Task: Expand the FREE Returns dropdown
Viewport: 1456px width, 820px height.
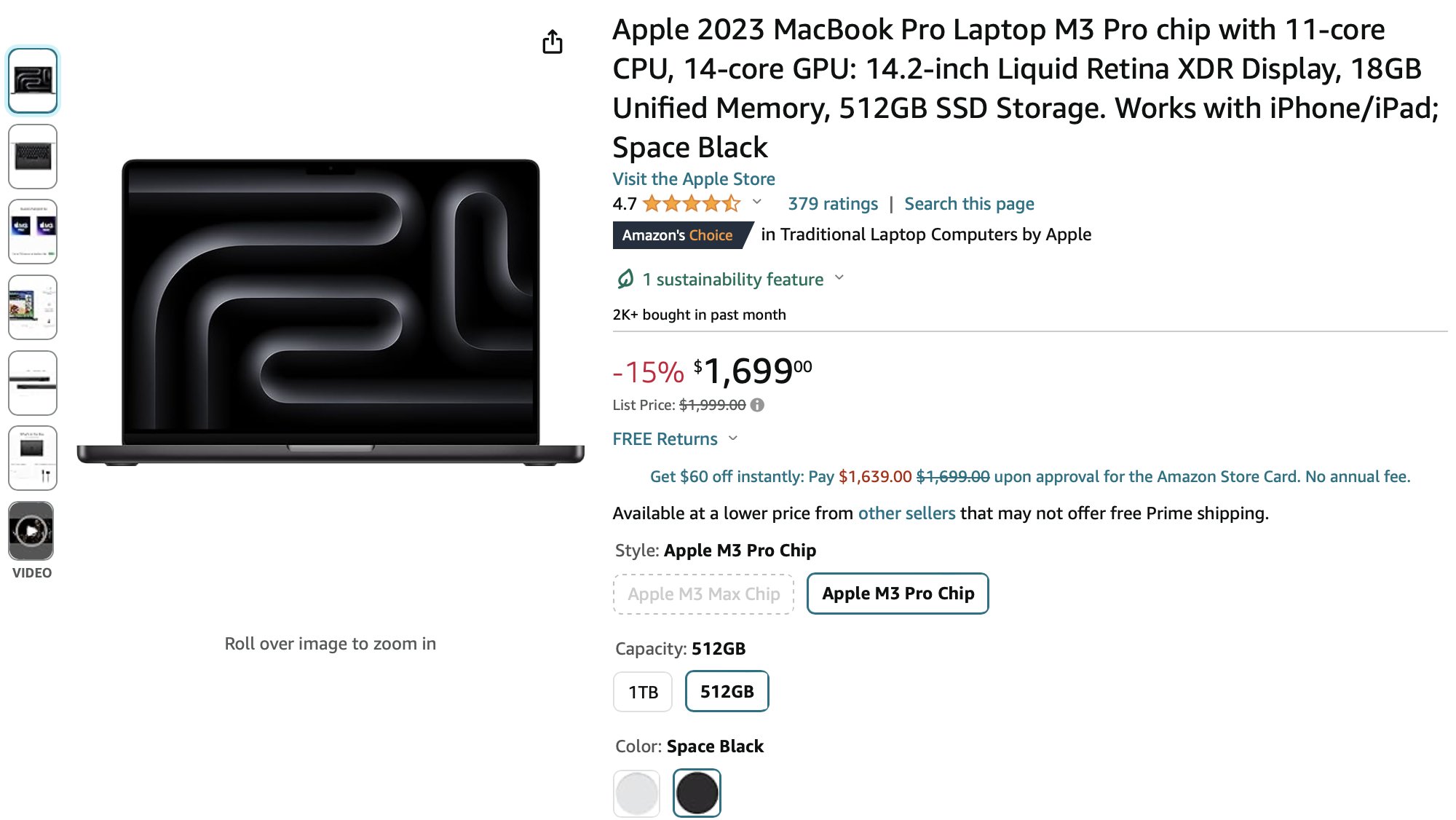Action: 733,438
